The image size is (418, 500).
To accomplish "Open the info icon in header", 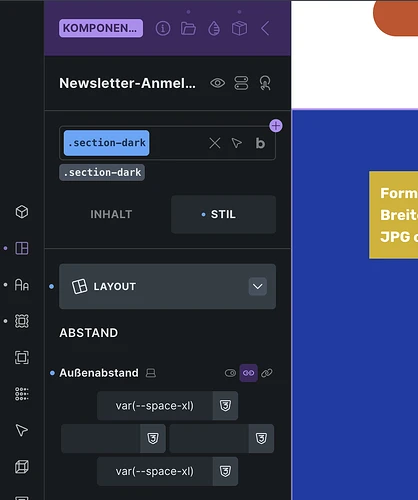I will click(x=163, y=29).
